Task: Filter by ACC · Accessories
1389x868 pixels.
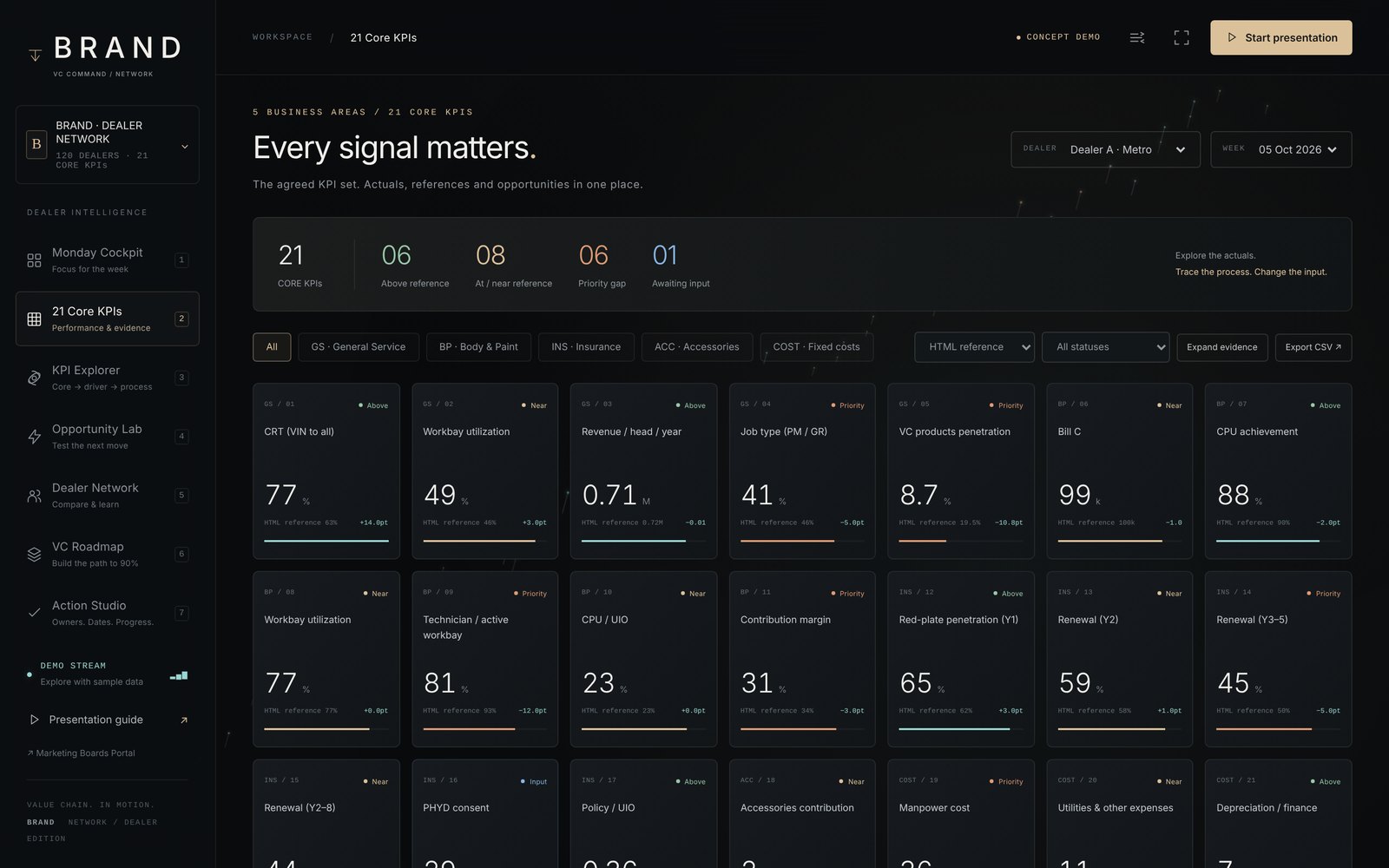Action: pyautogui.click(x=697, y=347)
